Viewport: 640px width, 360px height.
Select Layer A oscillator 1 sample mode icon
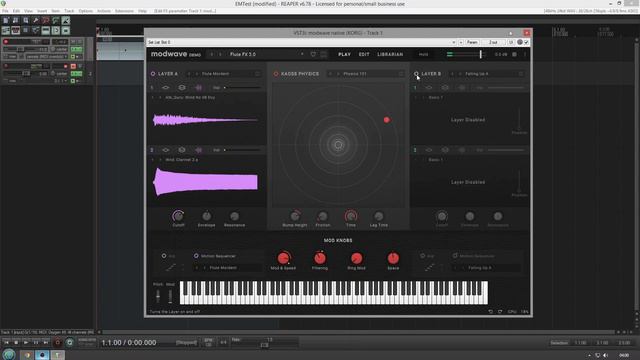pyautogui.click(x=198, y=87)
